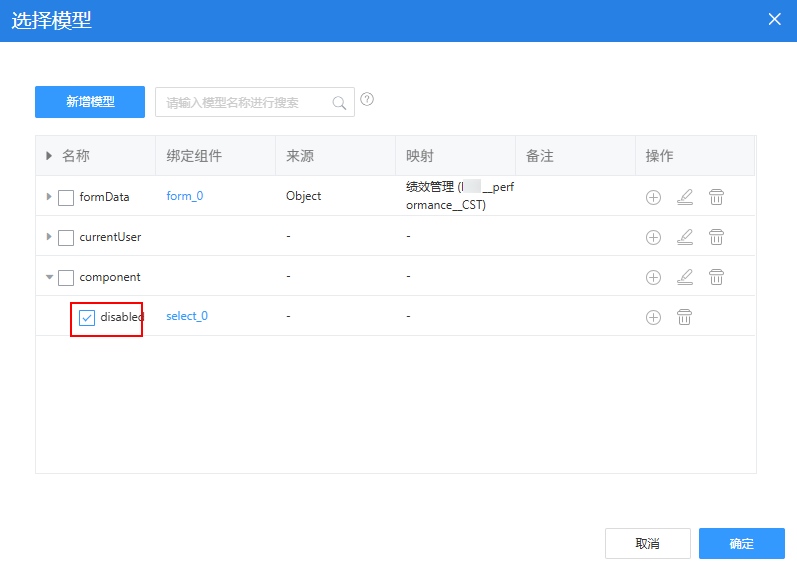
Task: Open the select_0 bound component link
Action: click(187, 316)
